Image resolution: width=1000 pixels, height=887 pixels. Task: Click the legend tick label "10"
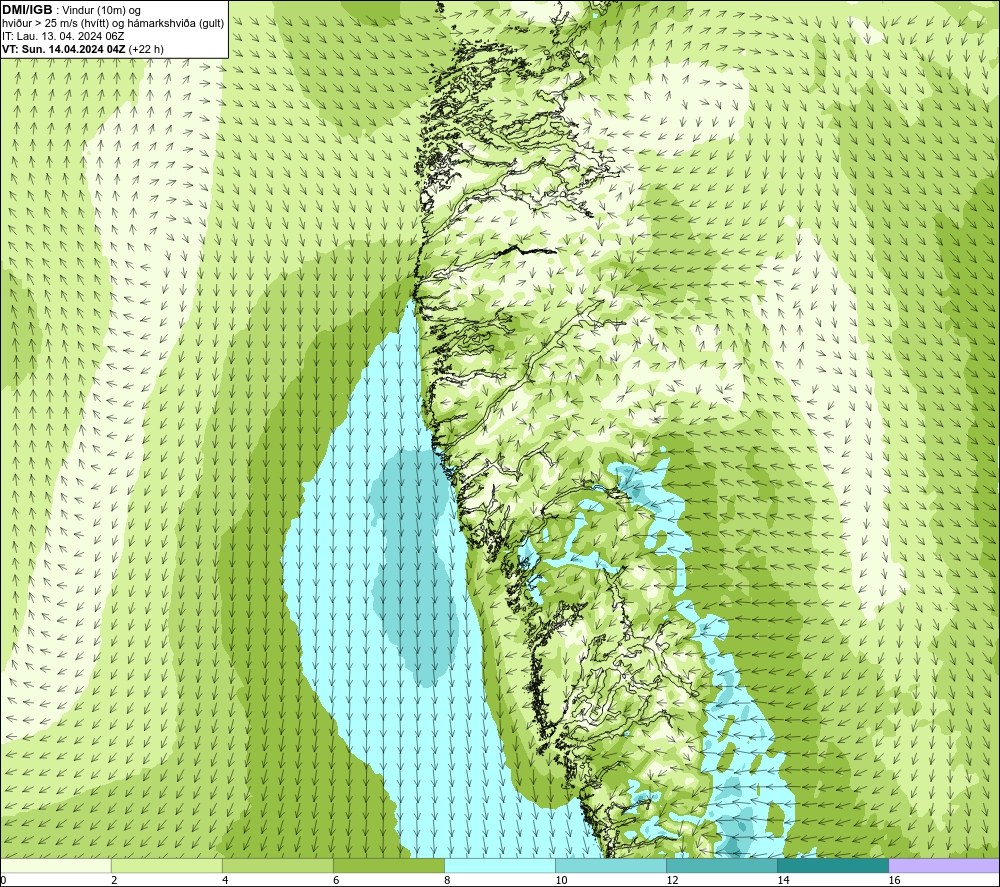561,881
